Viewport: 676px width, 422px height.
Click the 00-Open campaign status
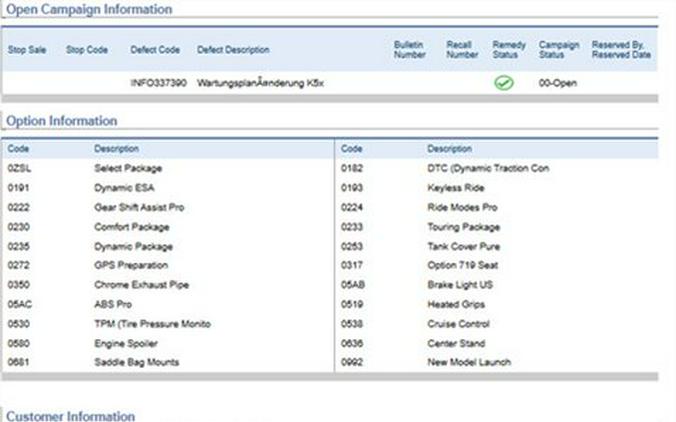[557, 83]
